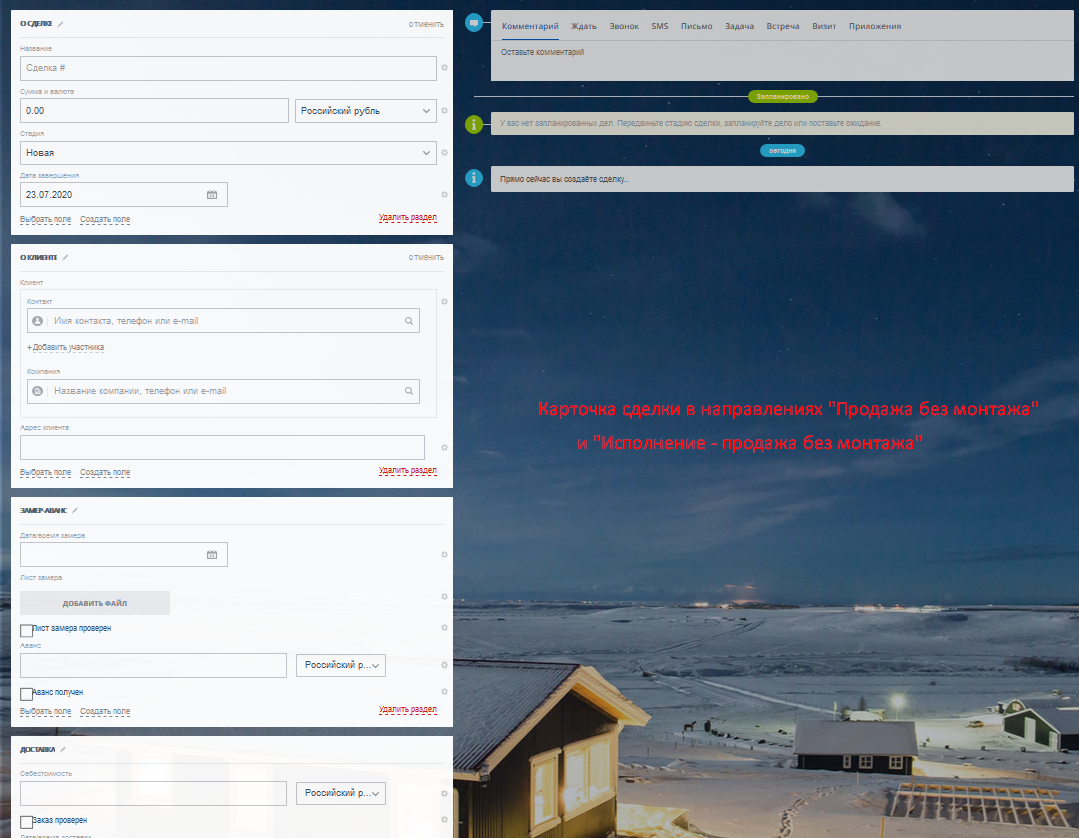The image size is (1079, 838).
Task: Click Создать поле in ЗАМЕР-АВАНС section
Action: coord(105,711)
